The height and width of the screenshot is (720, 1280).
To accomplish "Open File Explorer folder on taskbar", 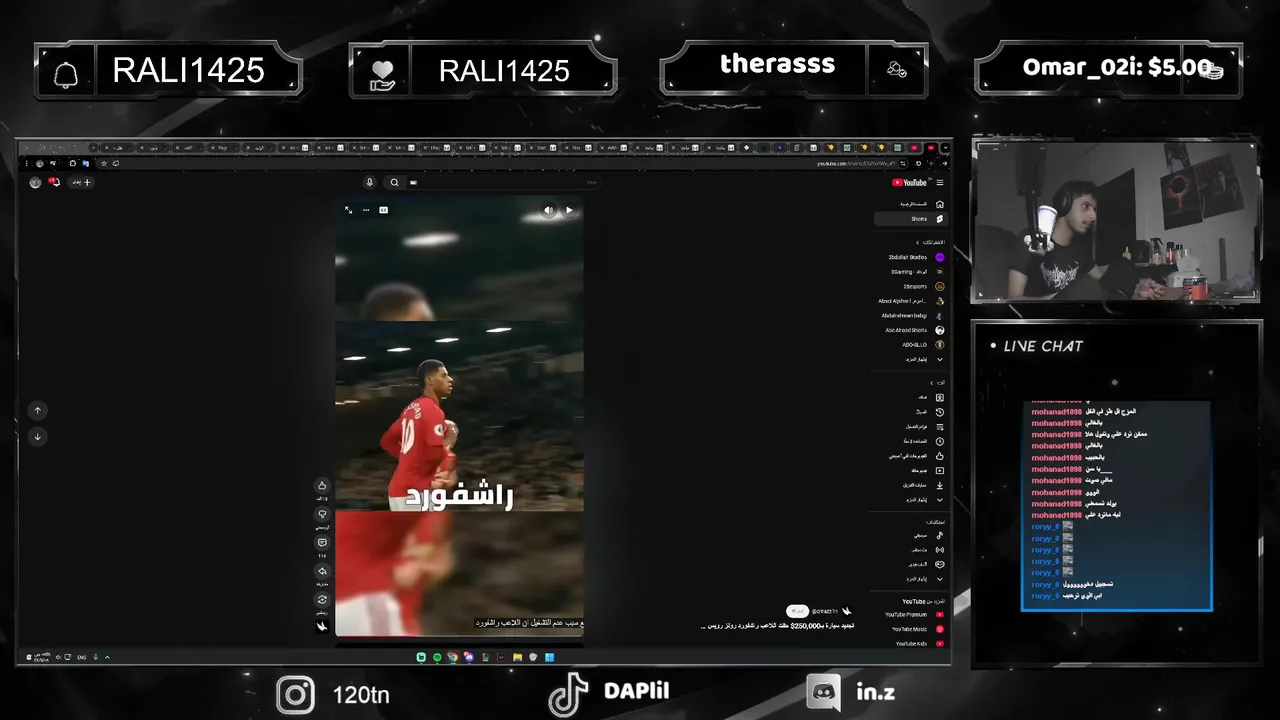I will [x=517, y=657].
